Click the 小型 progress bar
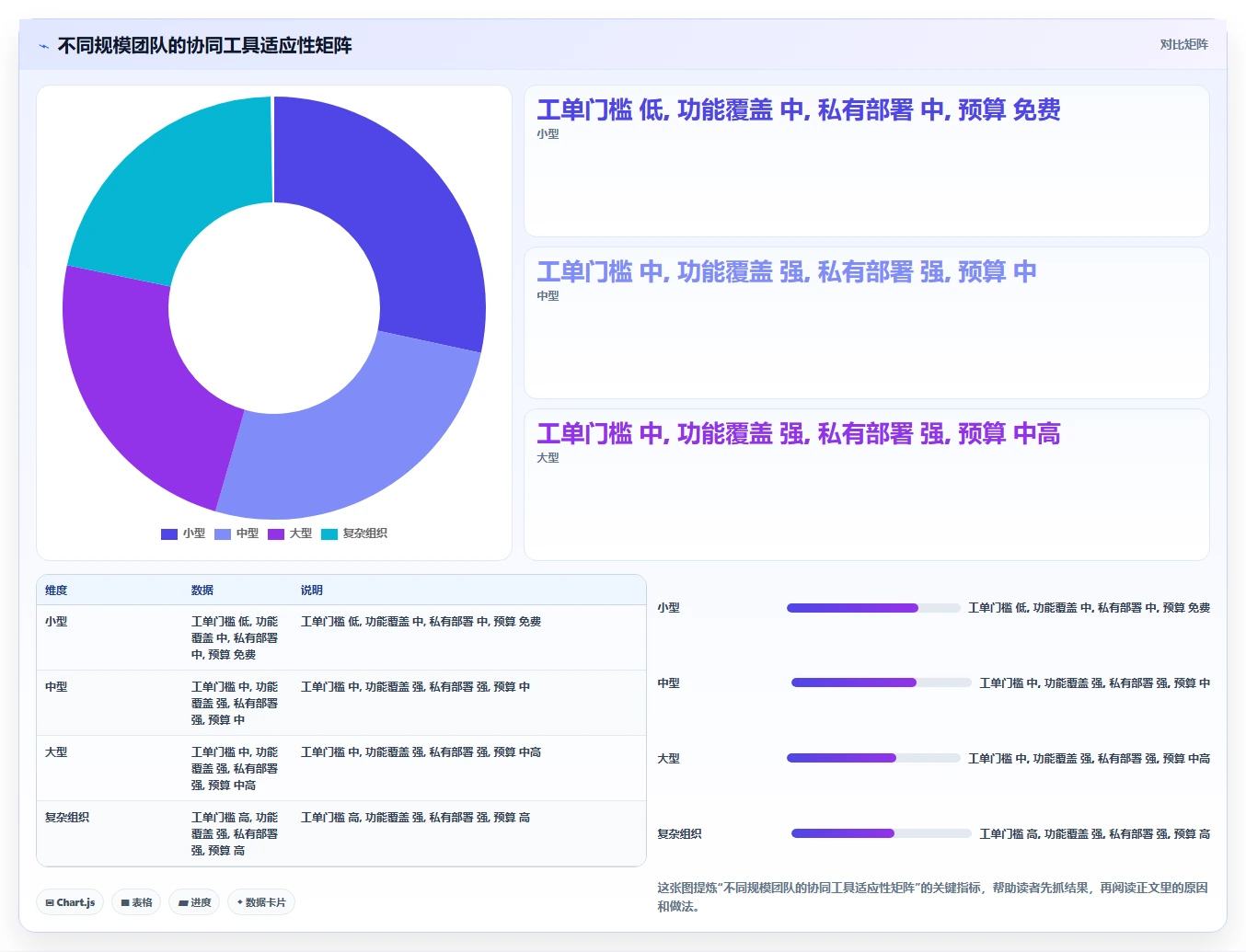Viewport: 1246px width, 952px height. coord(873,608)
